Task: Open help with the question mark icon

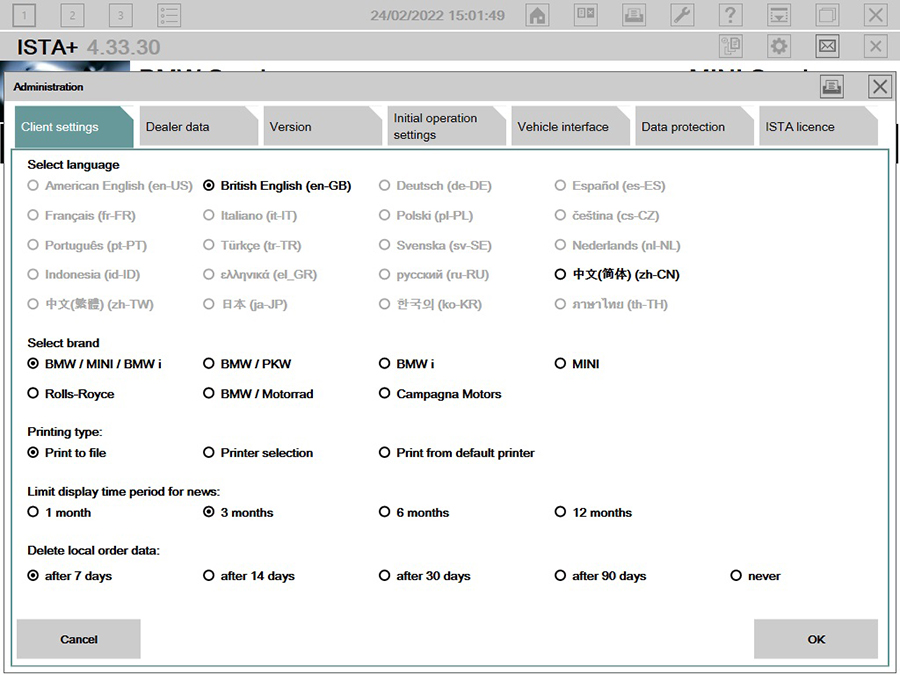Action: (x=731, y=15)
